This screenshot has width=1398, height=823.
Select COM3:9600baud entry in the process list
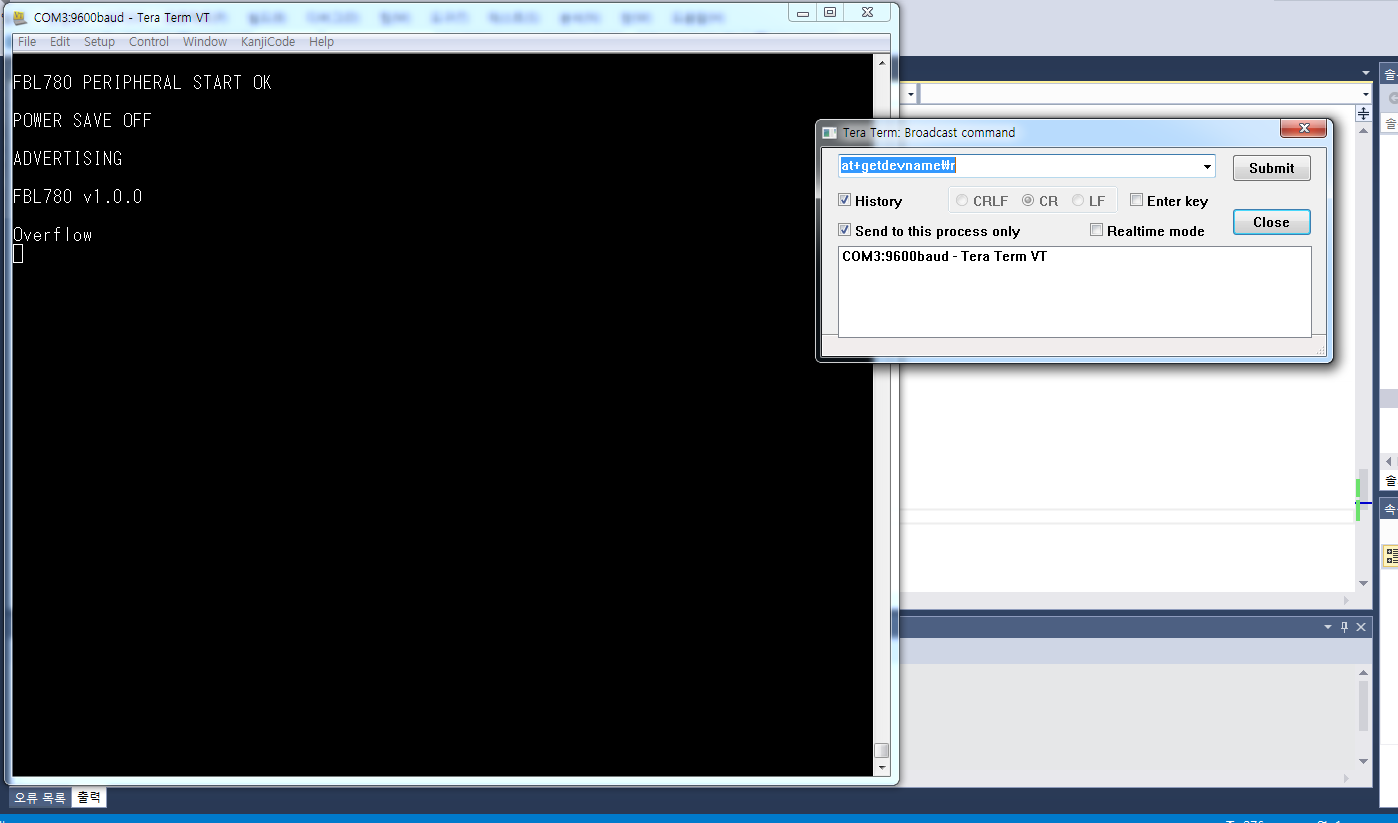pos(944,257)
